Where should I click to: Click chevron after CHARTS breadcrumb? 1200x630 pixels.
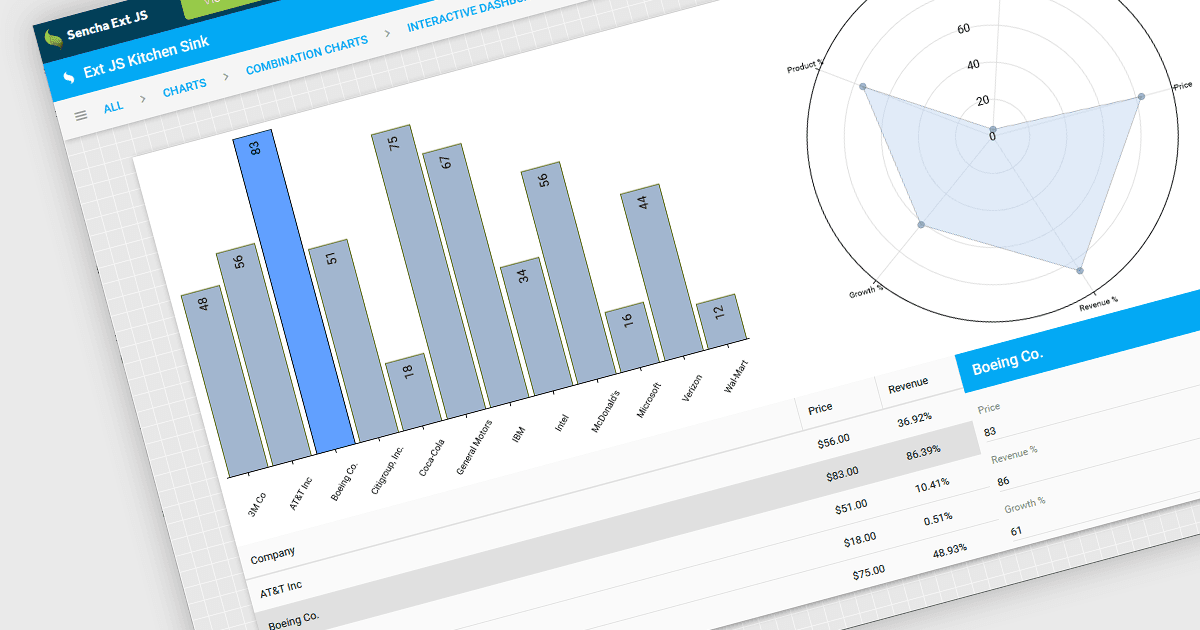point(225,76)
